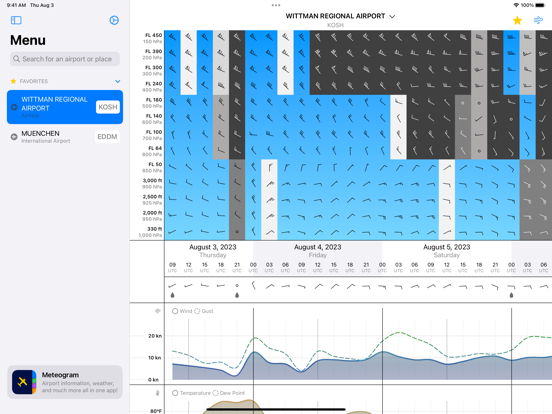Click the blue circular play icon in Menu header
552x414 pixels.
tap(114, 20)
